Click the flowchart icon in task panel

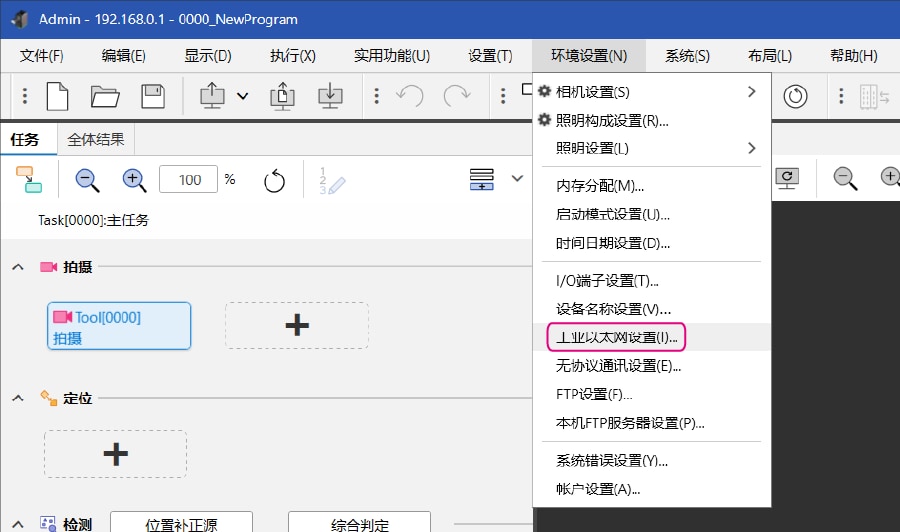coord(29,180)
